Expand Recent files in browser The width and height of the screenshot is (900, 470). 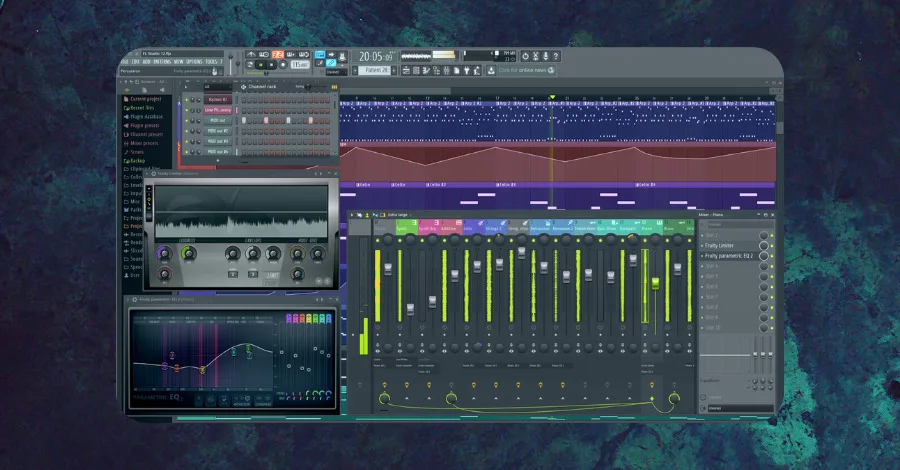(139, 108)
